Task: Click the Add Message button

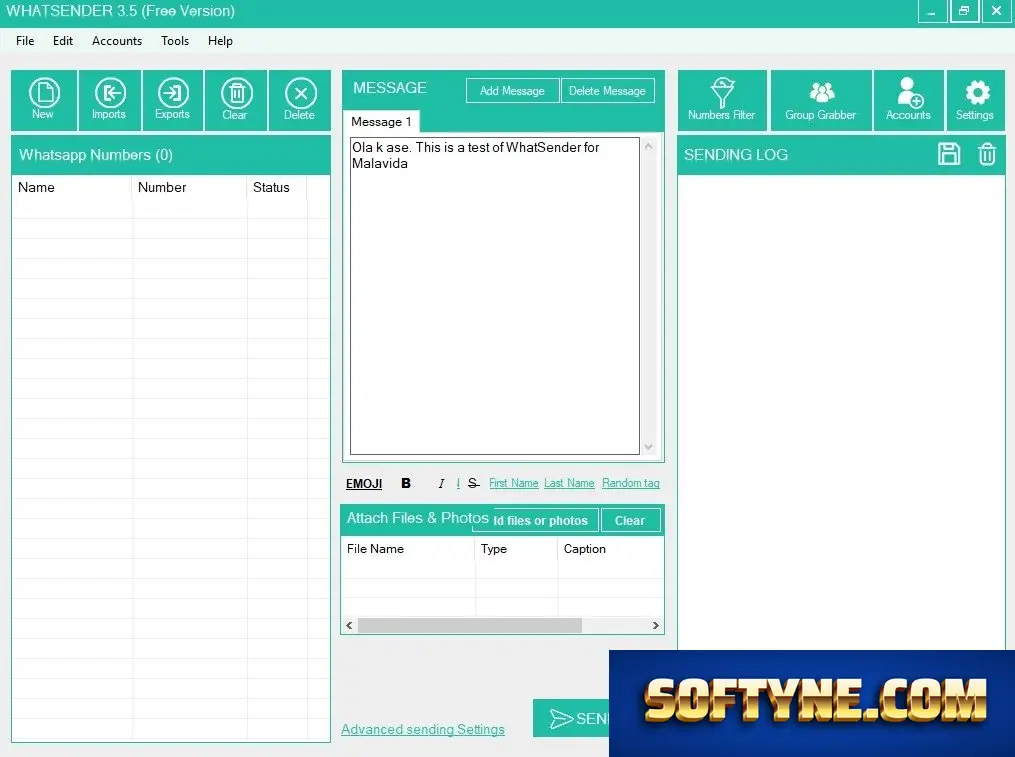Action: click(512, 91)
